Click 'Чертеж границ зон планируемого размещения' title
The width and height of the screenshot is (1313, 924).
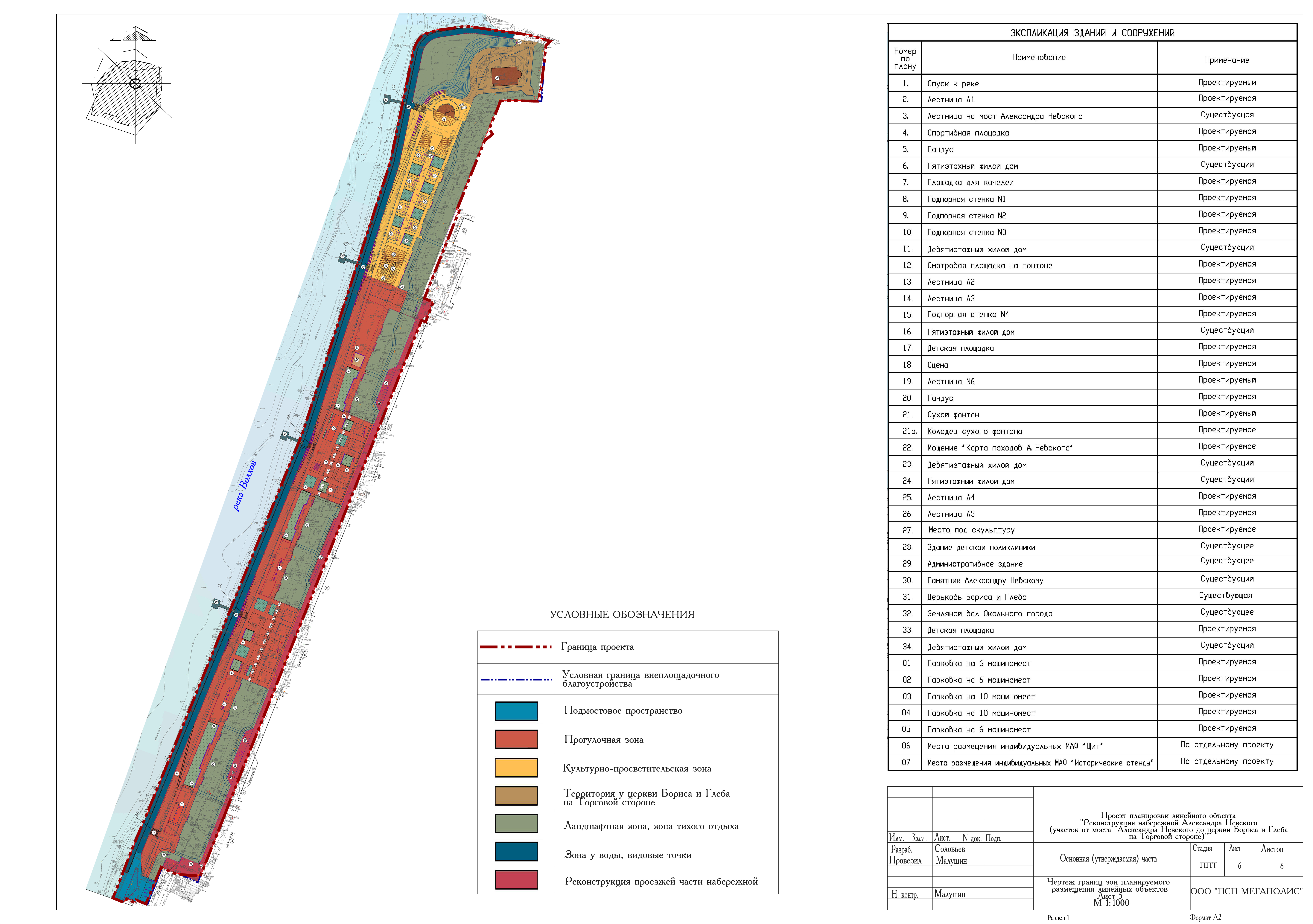point(1108,886)
